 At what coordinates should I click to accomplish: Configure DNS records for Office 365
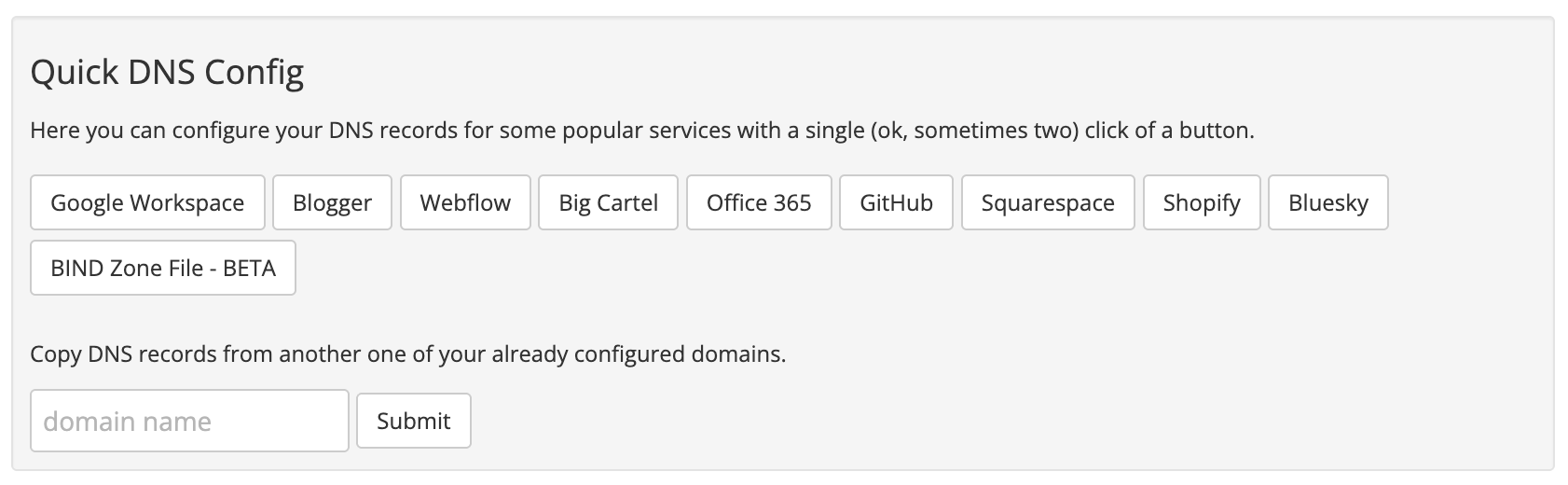click(x=759, y=202)
